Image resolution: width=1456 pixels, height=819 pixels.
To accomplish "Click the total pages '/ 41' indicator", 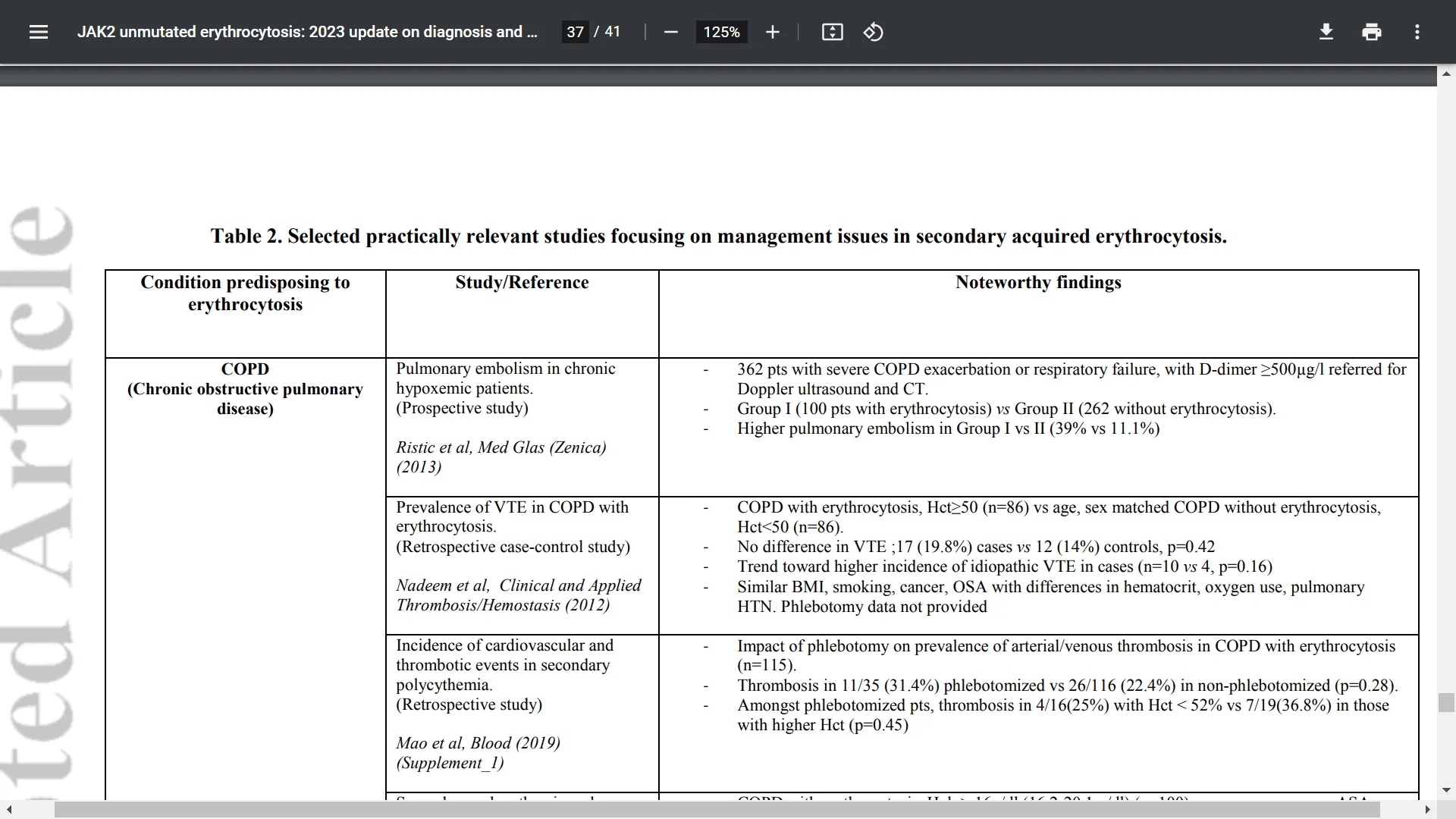I will coord(607,32).
